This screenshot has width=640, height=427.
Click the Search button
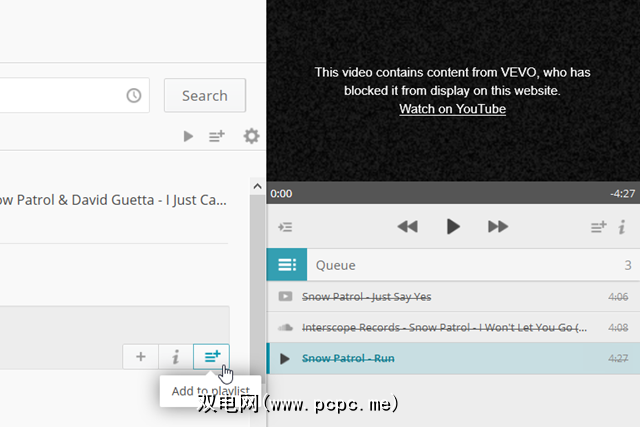[205, 96]
